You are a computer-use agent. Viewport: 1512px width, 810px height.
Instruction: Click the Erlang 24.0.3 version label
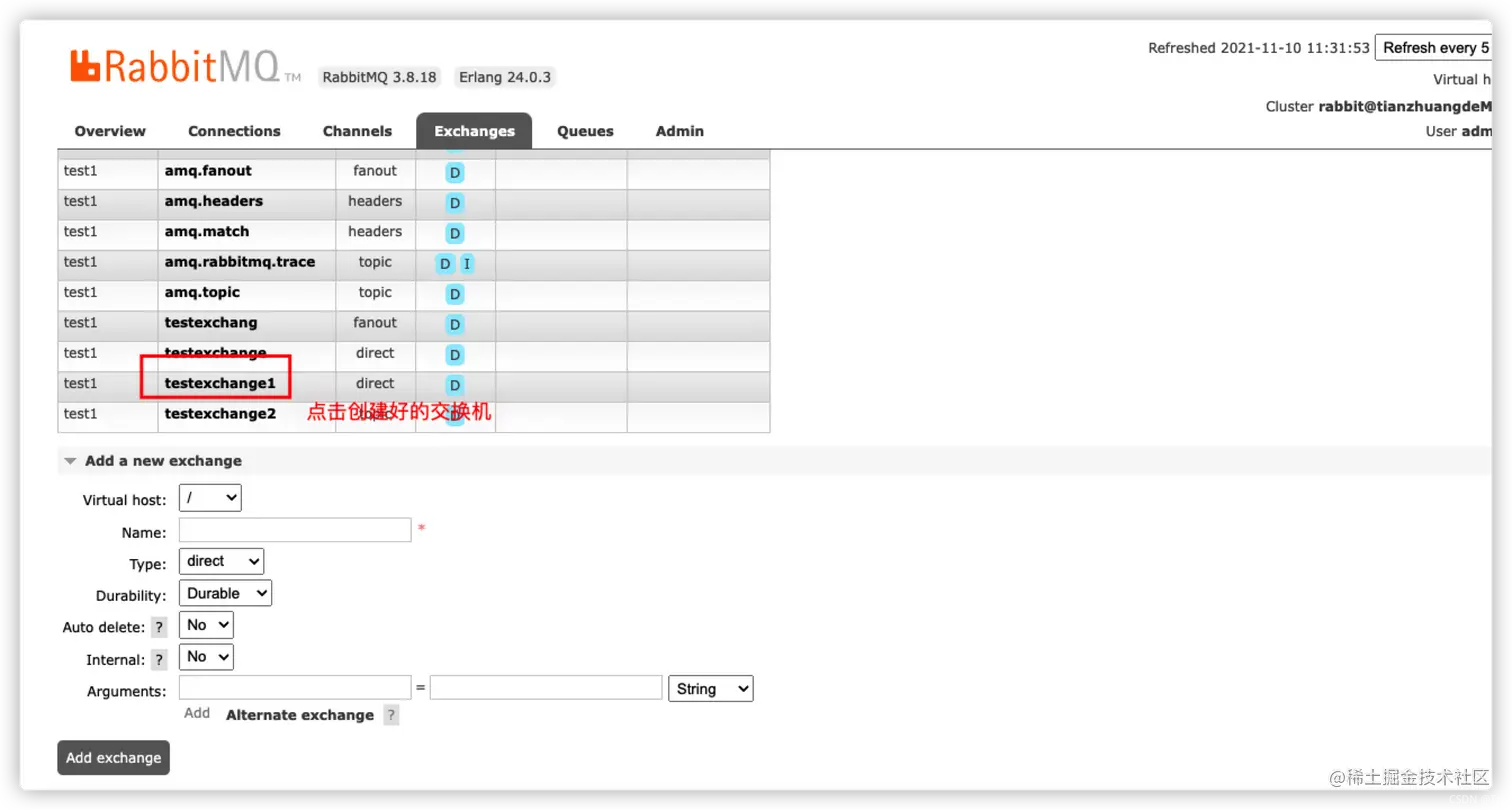505,77
